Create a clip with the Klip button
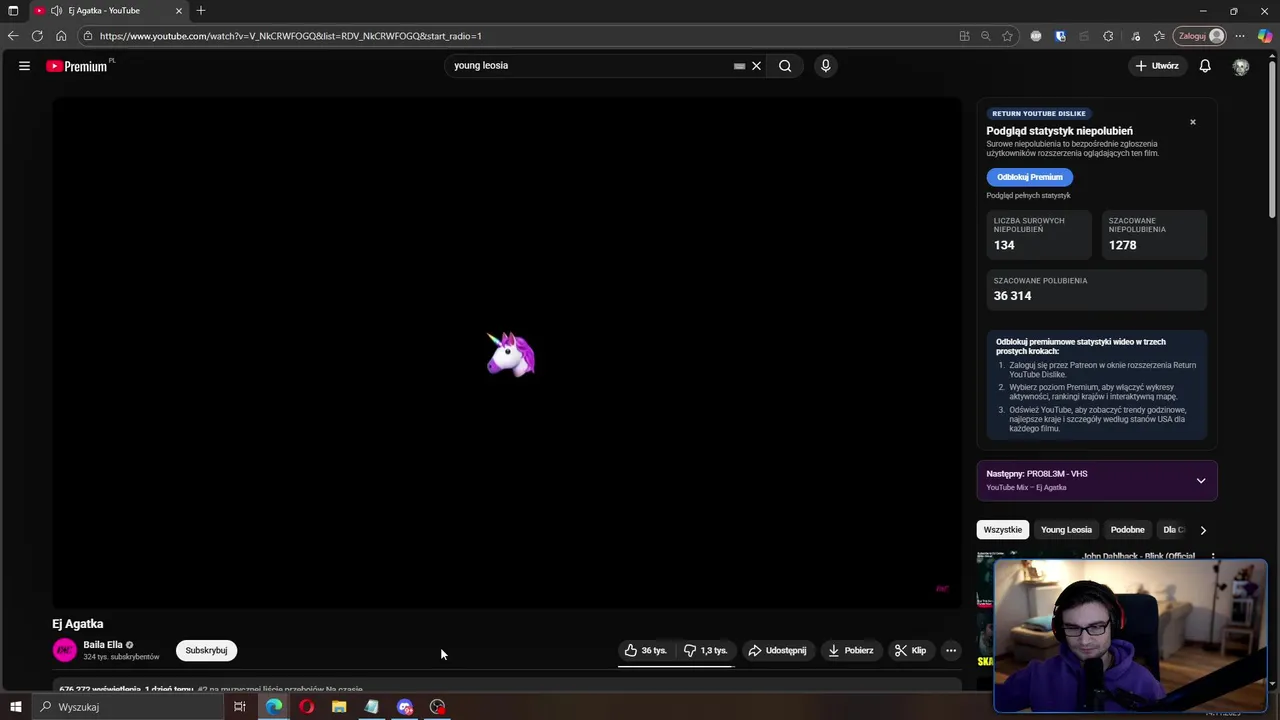Image resolution: width=1280 pixels, height=720 pixels. [910, 650]
